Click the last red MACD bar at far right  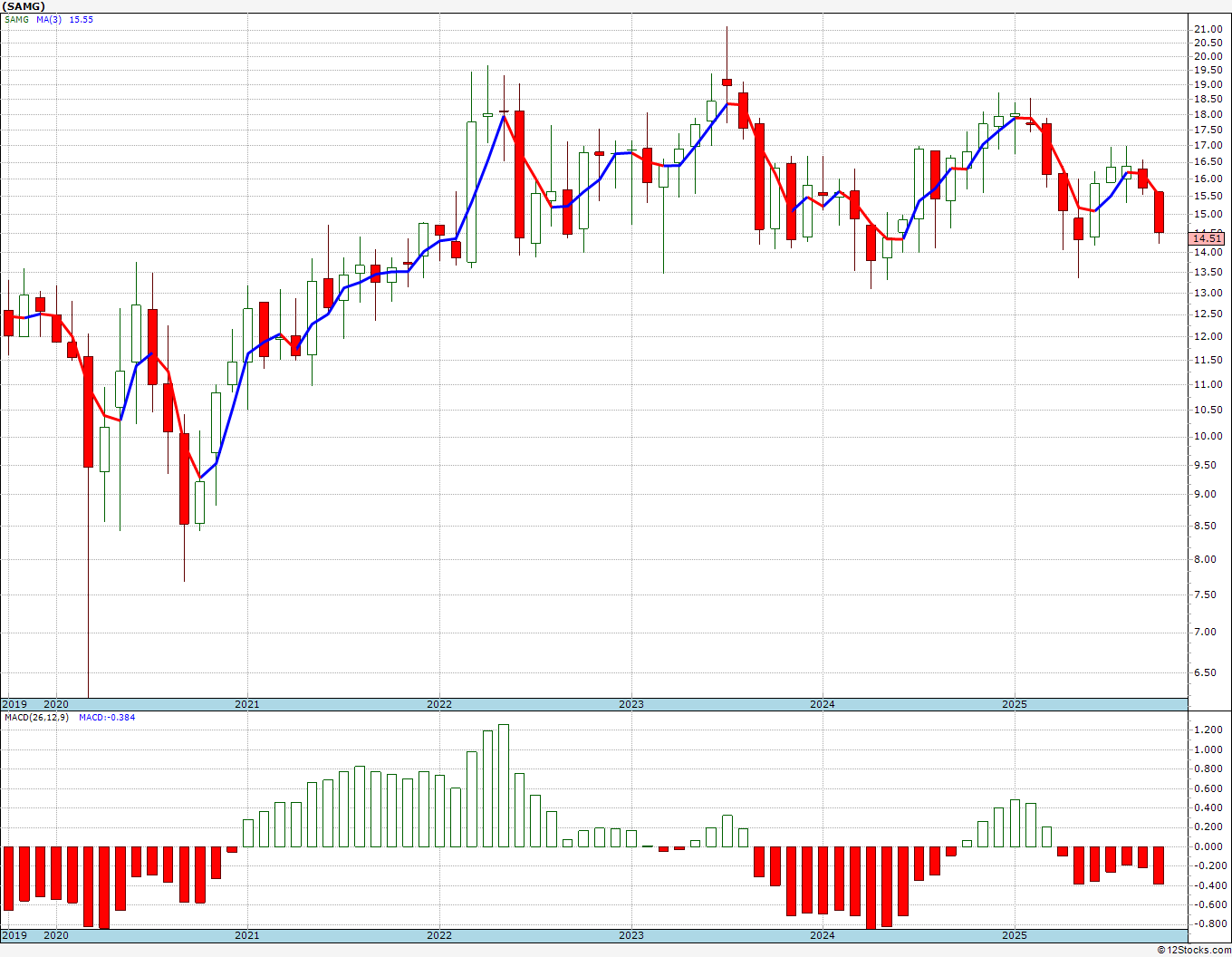(x=1159, y=865)
